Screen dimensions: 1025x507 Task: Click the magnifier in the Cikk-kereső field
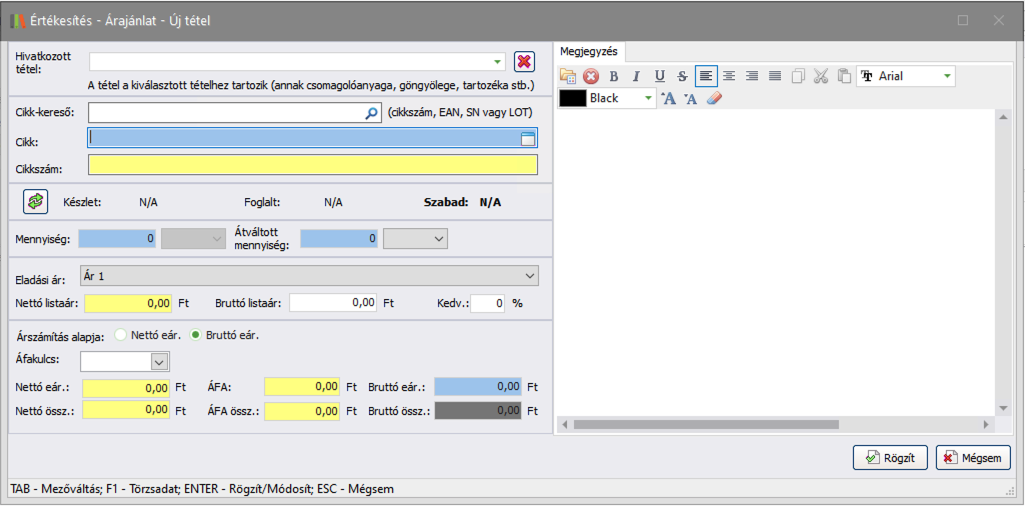(372, 114)
